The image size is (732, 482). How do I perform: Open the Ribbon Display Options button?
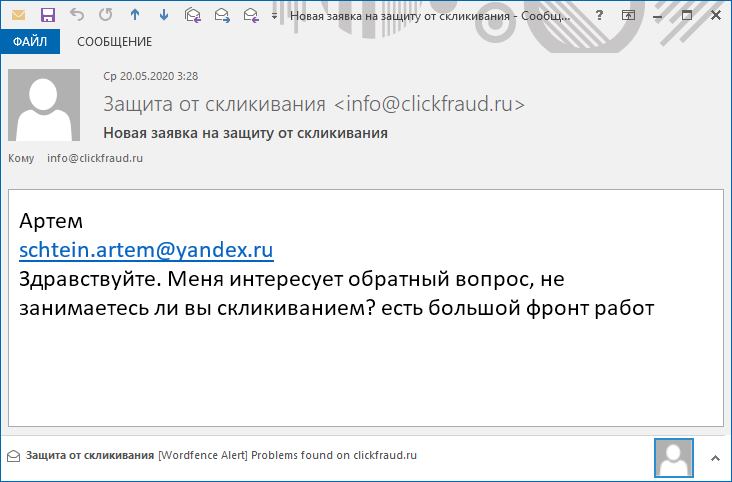(x=628, y=15)
